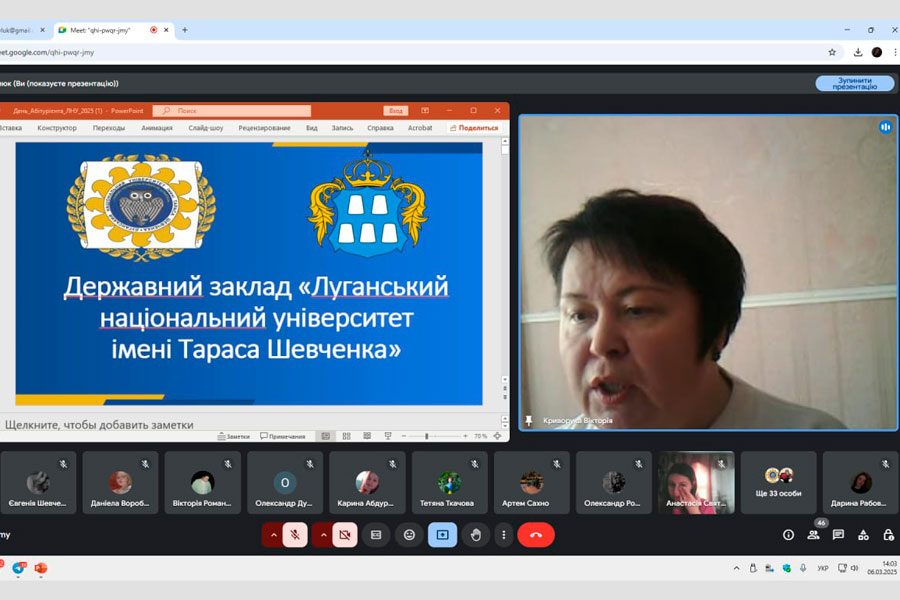Toggle captions button in Meet bar
Image resolution: width=900 pixels, height=600 pixels.
(x=376, y=535)
